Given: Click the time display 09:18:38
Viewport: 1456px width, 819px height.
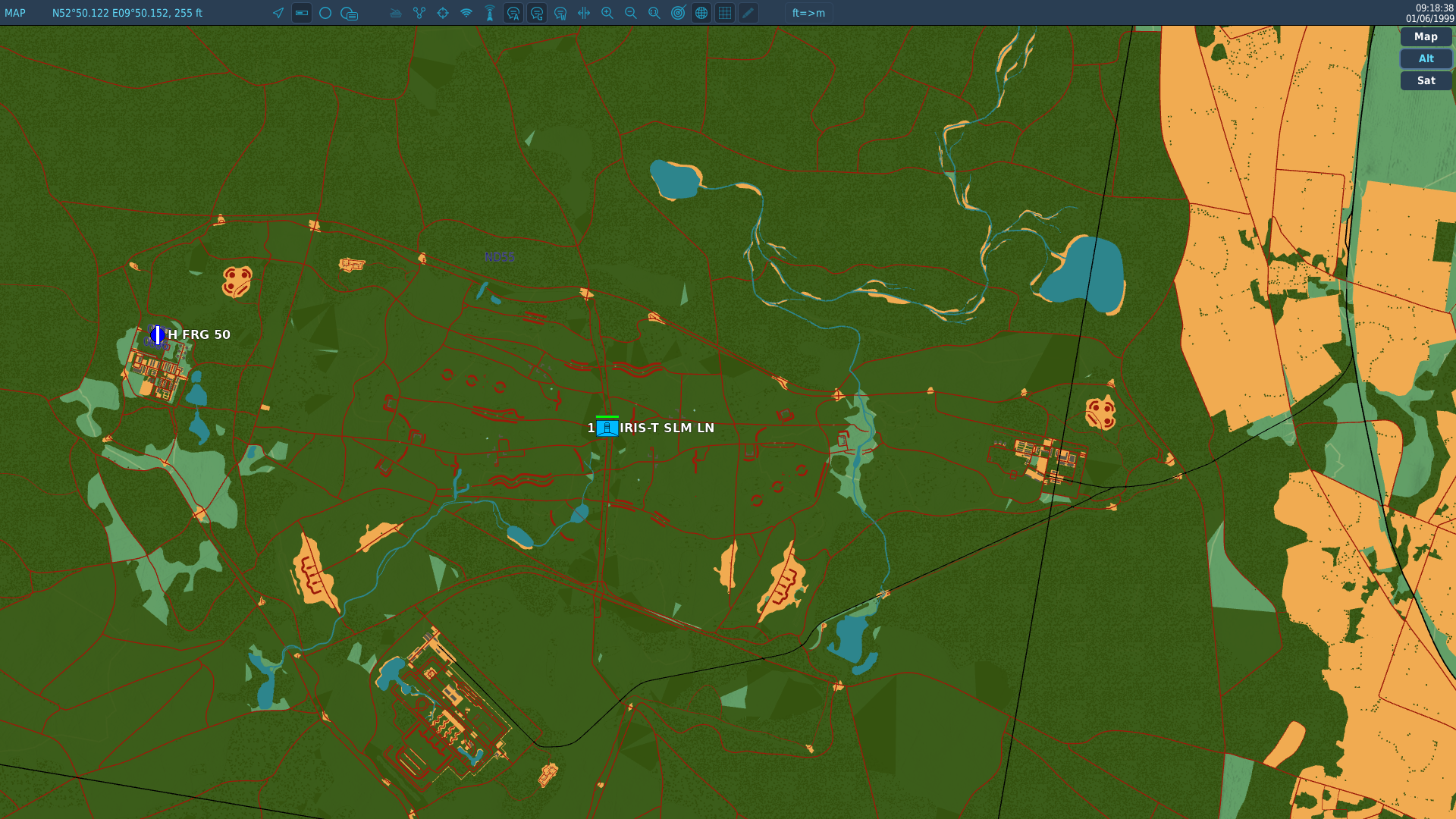Looking at the screenshot, I should [1435, 8].
